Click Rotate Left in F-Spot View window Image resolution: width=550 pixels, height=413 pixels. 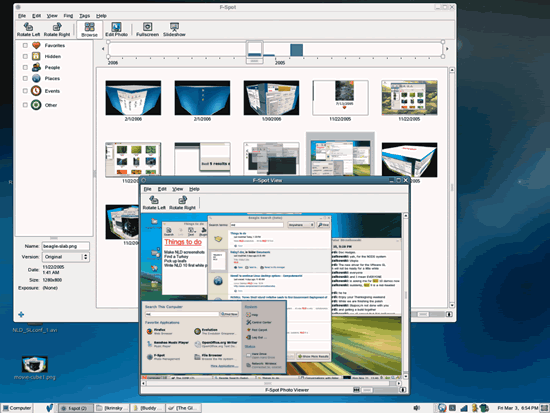(154, 203)
